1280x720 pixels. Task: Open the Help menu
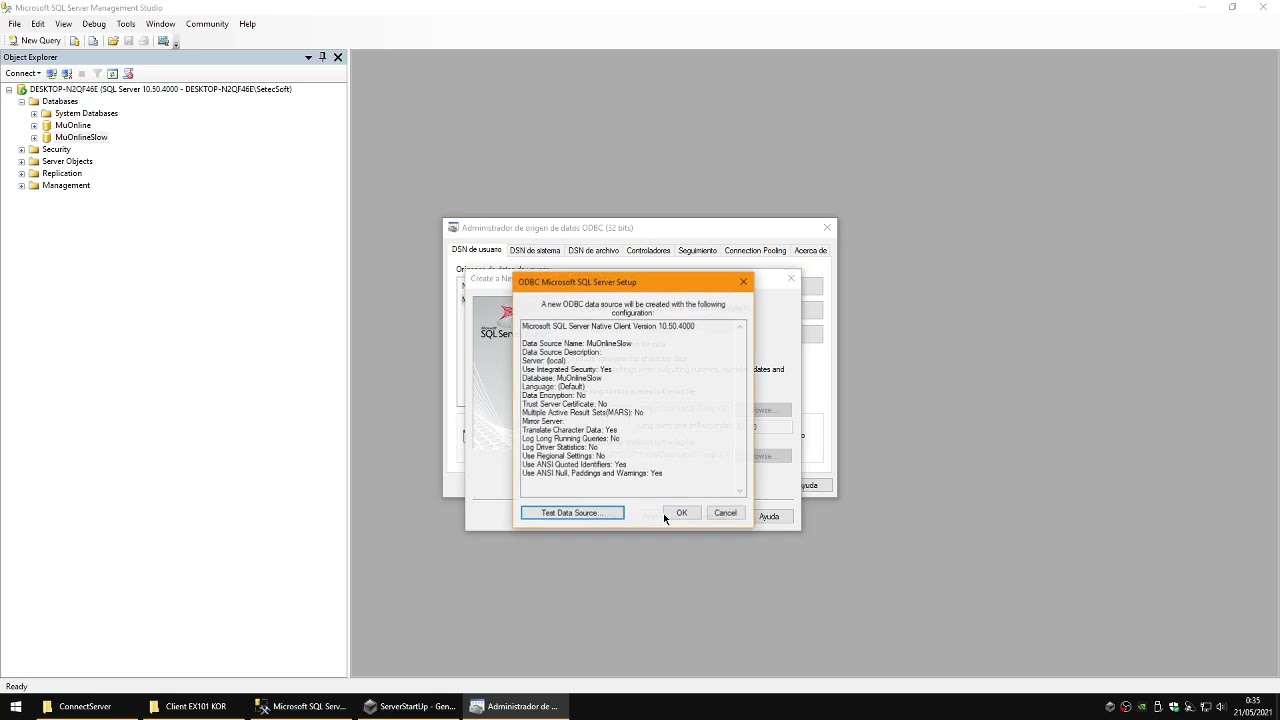click(247, 24)
